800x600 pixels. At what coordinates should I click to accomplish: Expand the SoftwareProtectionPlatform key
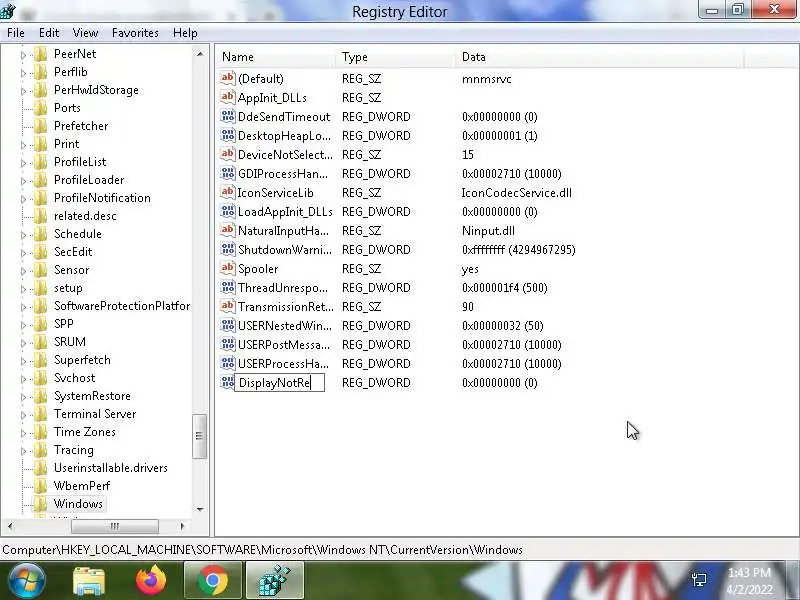click(x=23, y=307)
